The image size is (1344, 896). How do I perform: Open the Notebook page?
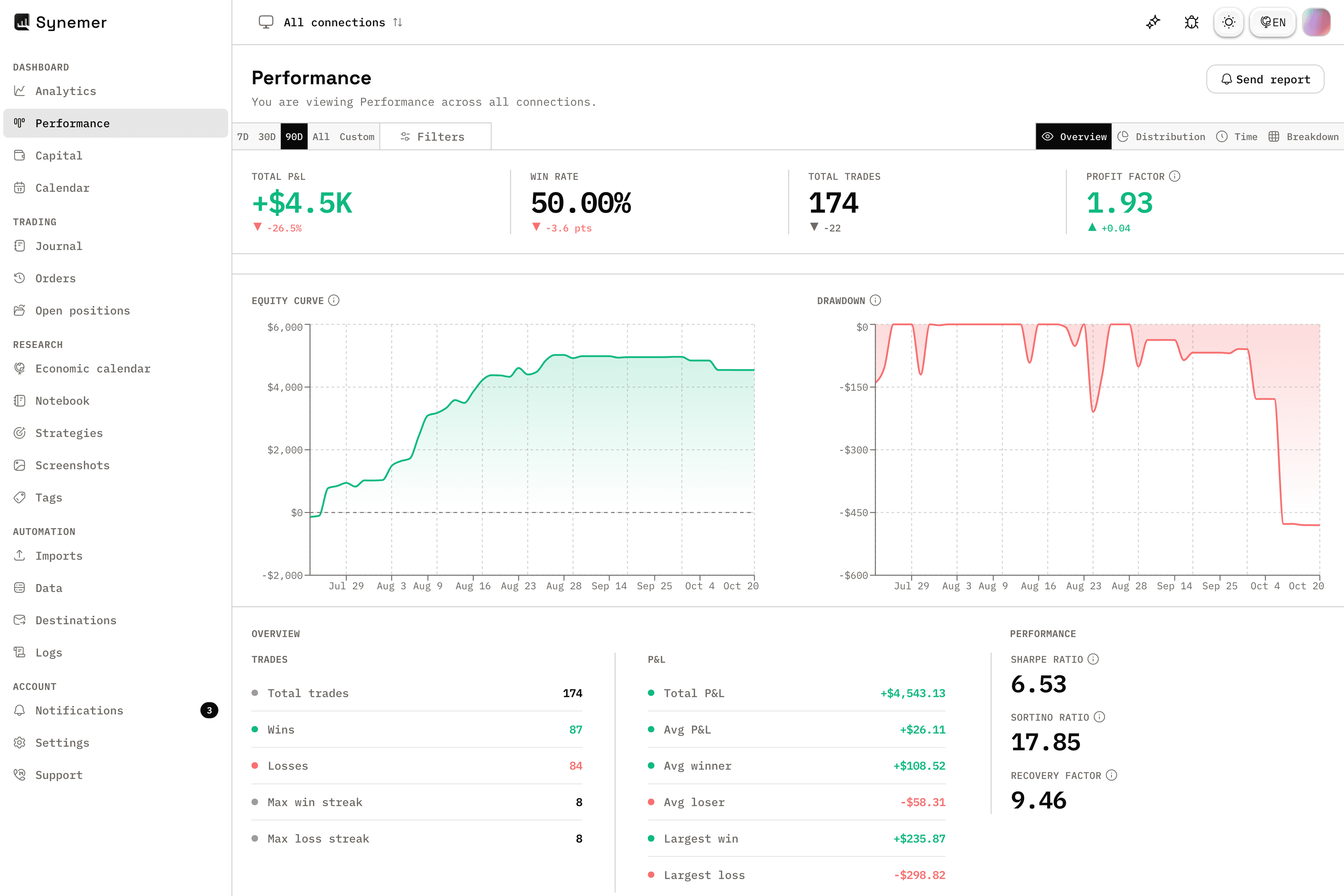pos(115,401)
